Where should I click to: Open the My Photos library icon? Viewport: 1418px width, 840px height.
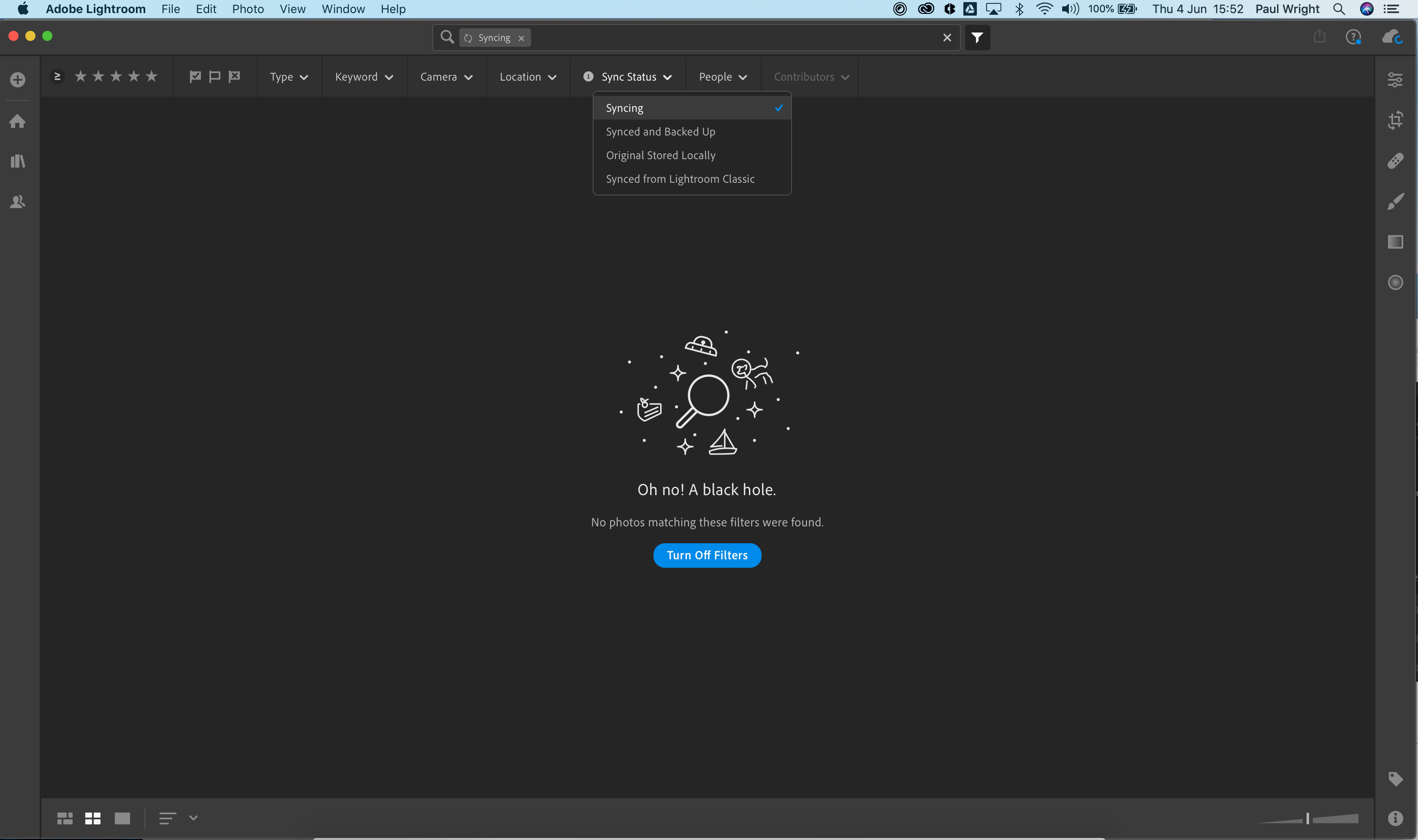[x=18, y=161]
